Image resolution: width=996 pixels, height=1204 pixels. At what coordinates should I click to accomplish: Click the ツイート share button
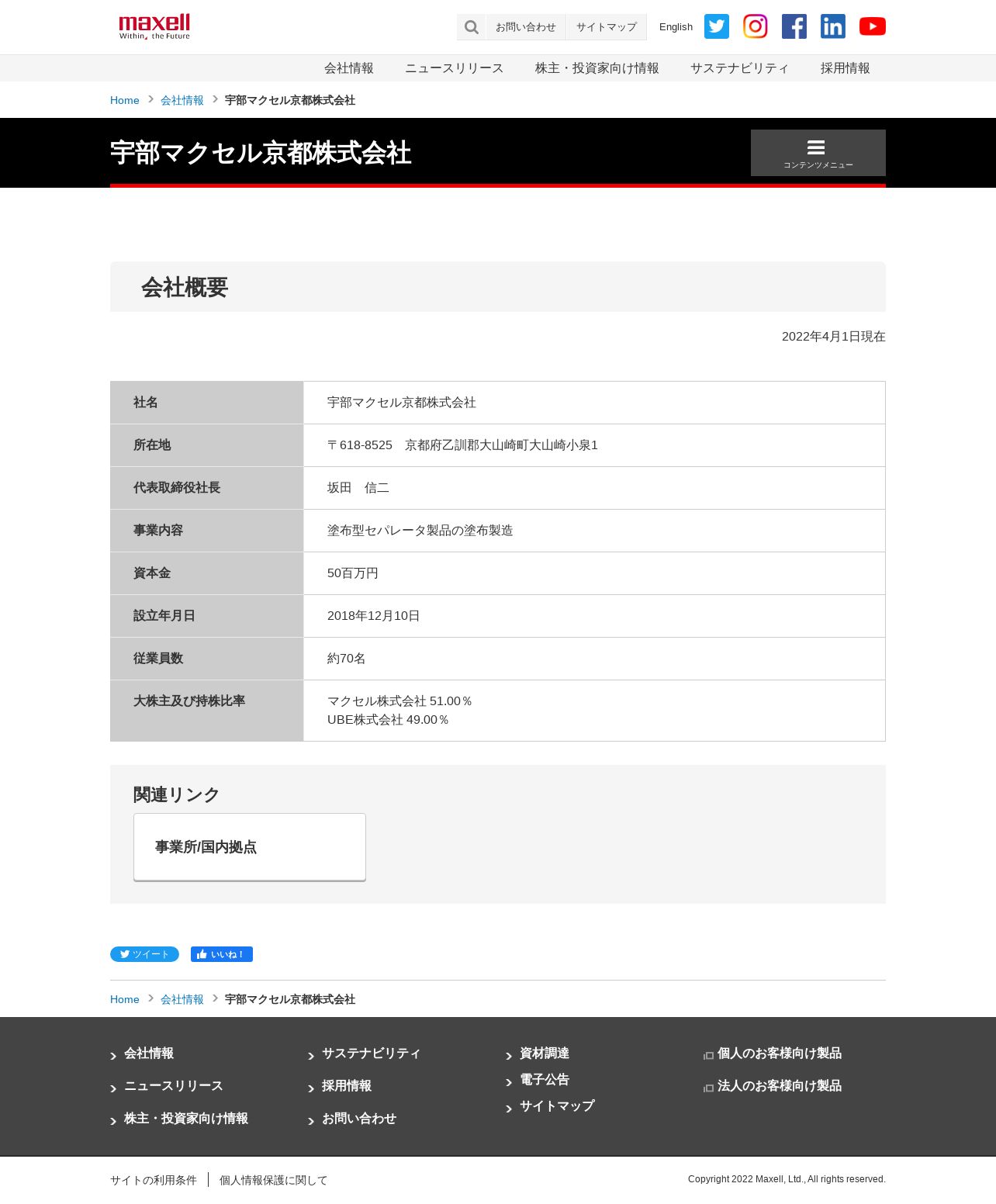(x=144, y=954)
